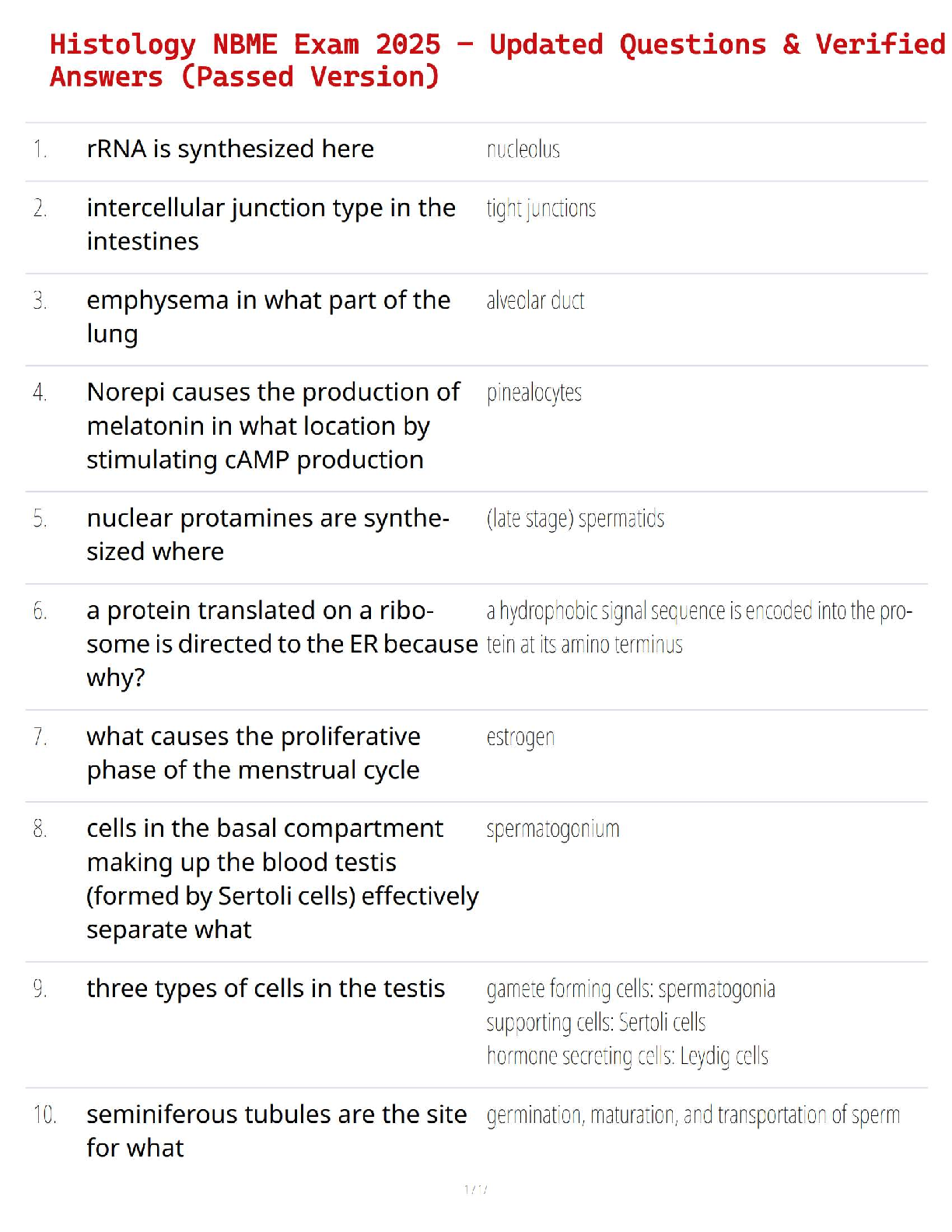Screen dimensions: 952x1232
Task: Click the red Histology NBME Exam title
Action: (x=498, y=60)
